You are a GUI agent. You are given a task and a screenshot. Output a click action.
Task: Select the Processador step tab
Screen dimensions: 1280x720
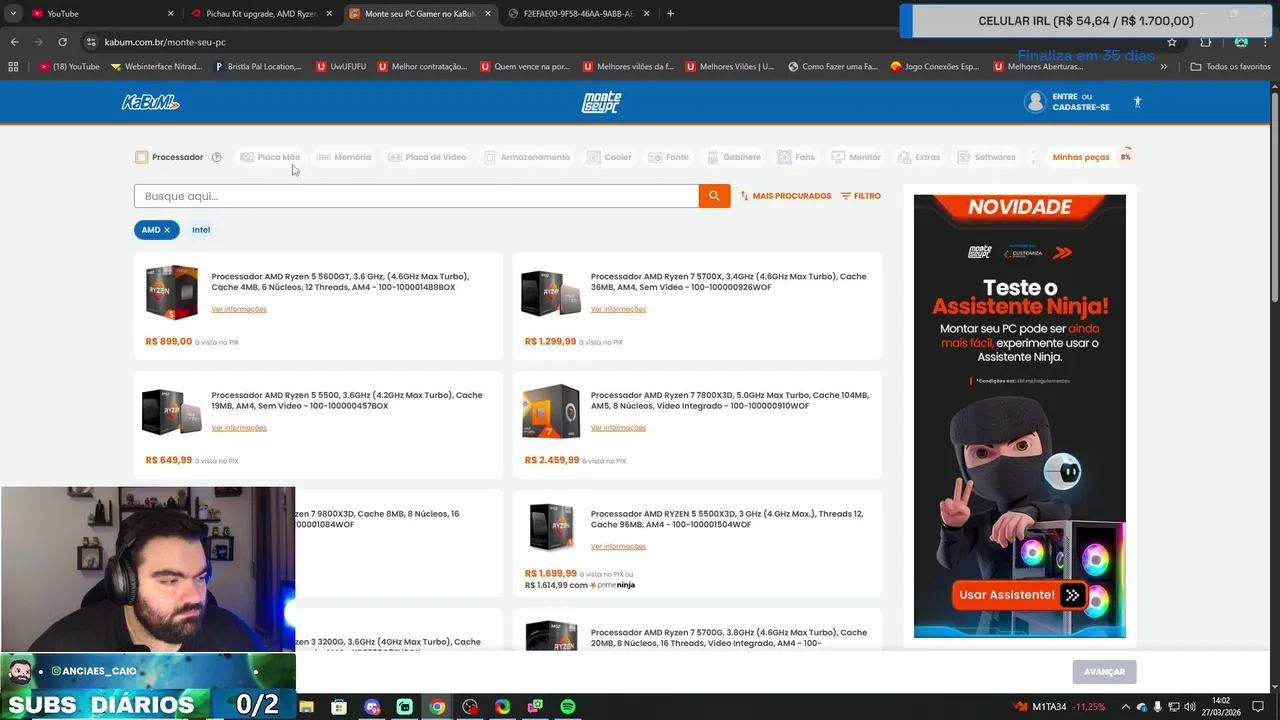(x=169, y=157)
